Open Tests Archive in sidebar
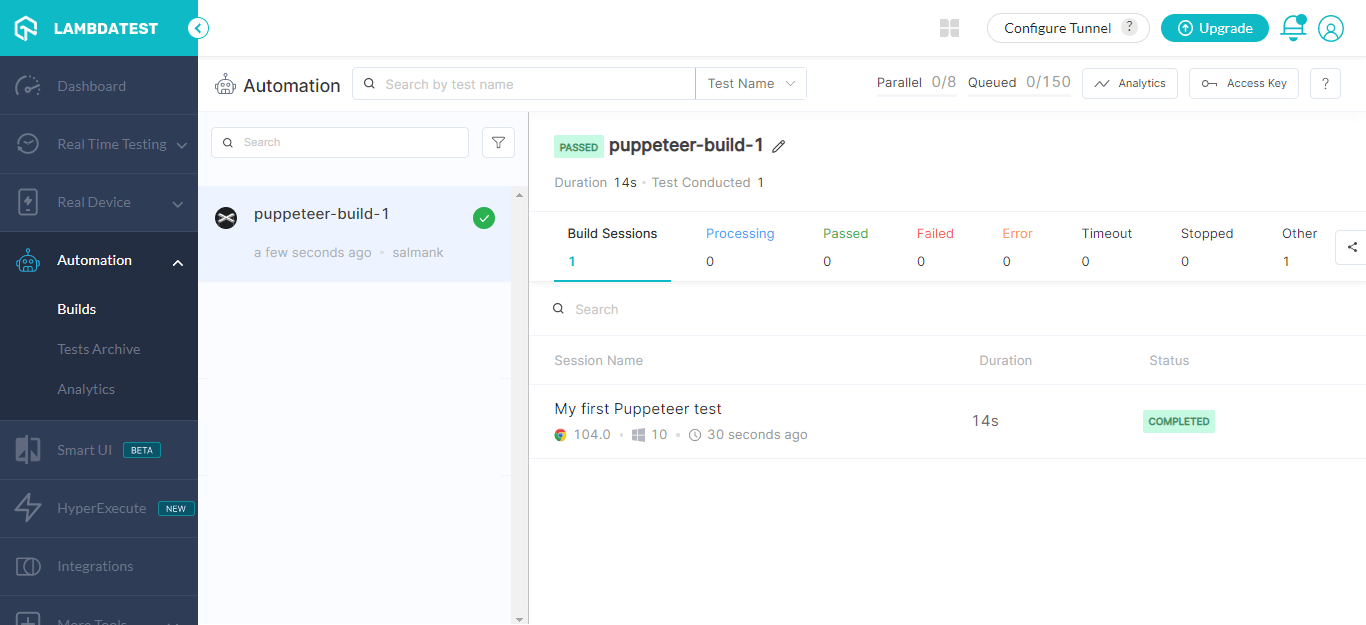The image size is (1366, 625). [99, 349]
